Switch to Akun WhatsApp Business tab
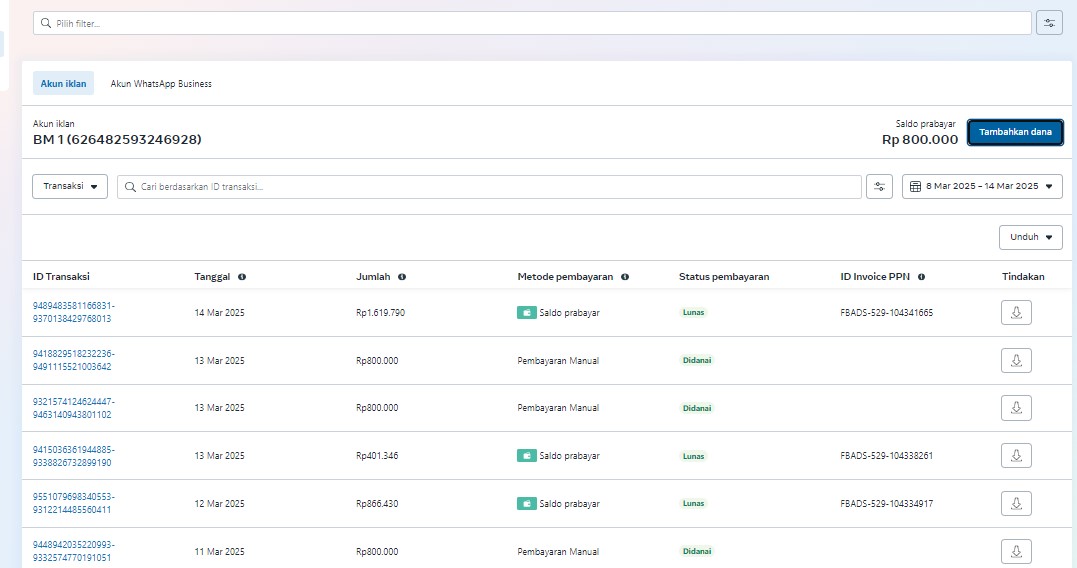This screenshot has height=568, width=1077. coord(161,84)
